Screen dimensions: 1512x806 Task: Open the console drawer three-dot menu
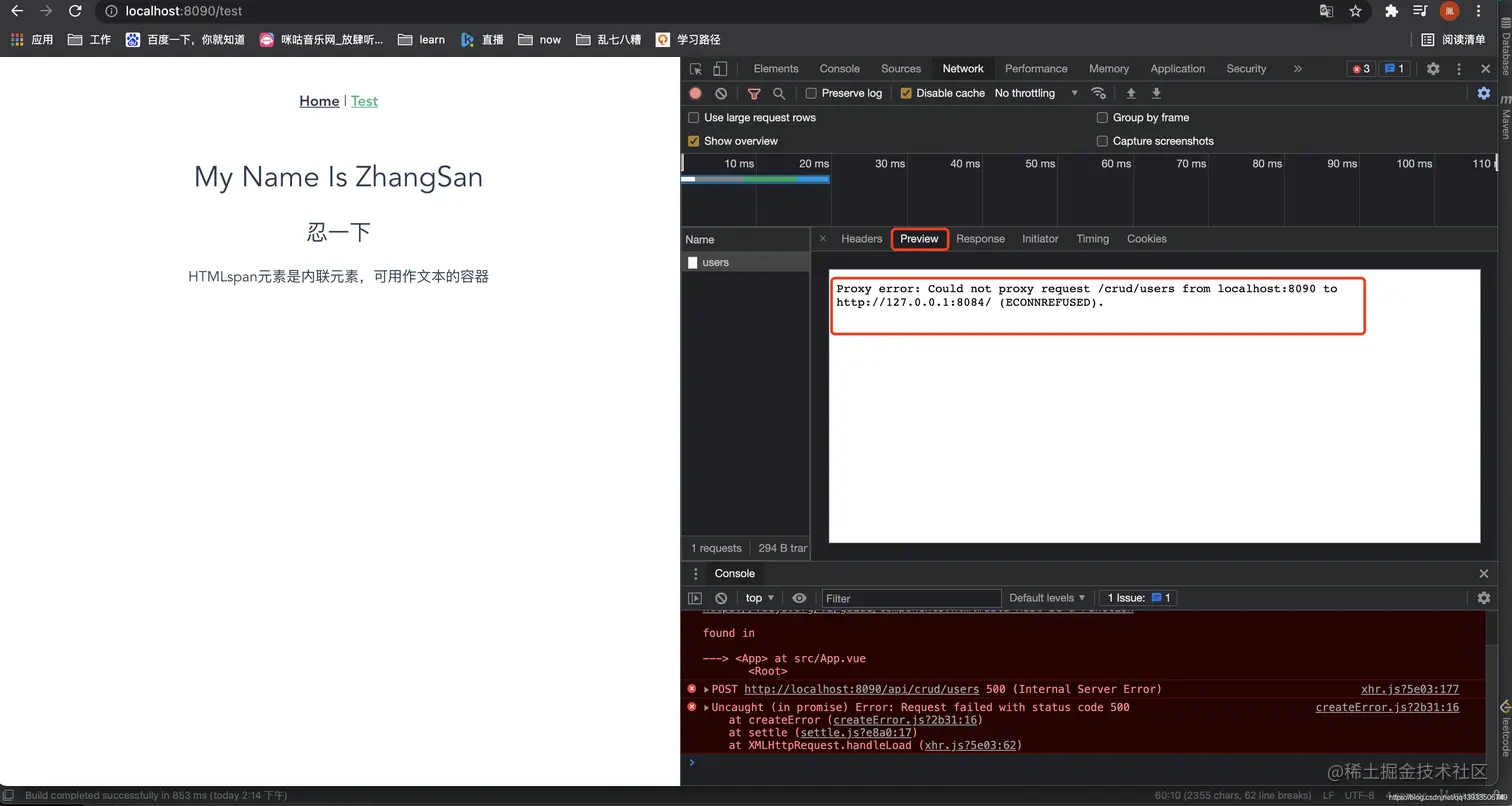point(696,574)
